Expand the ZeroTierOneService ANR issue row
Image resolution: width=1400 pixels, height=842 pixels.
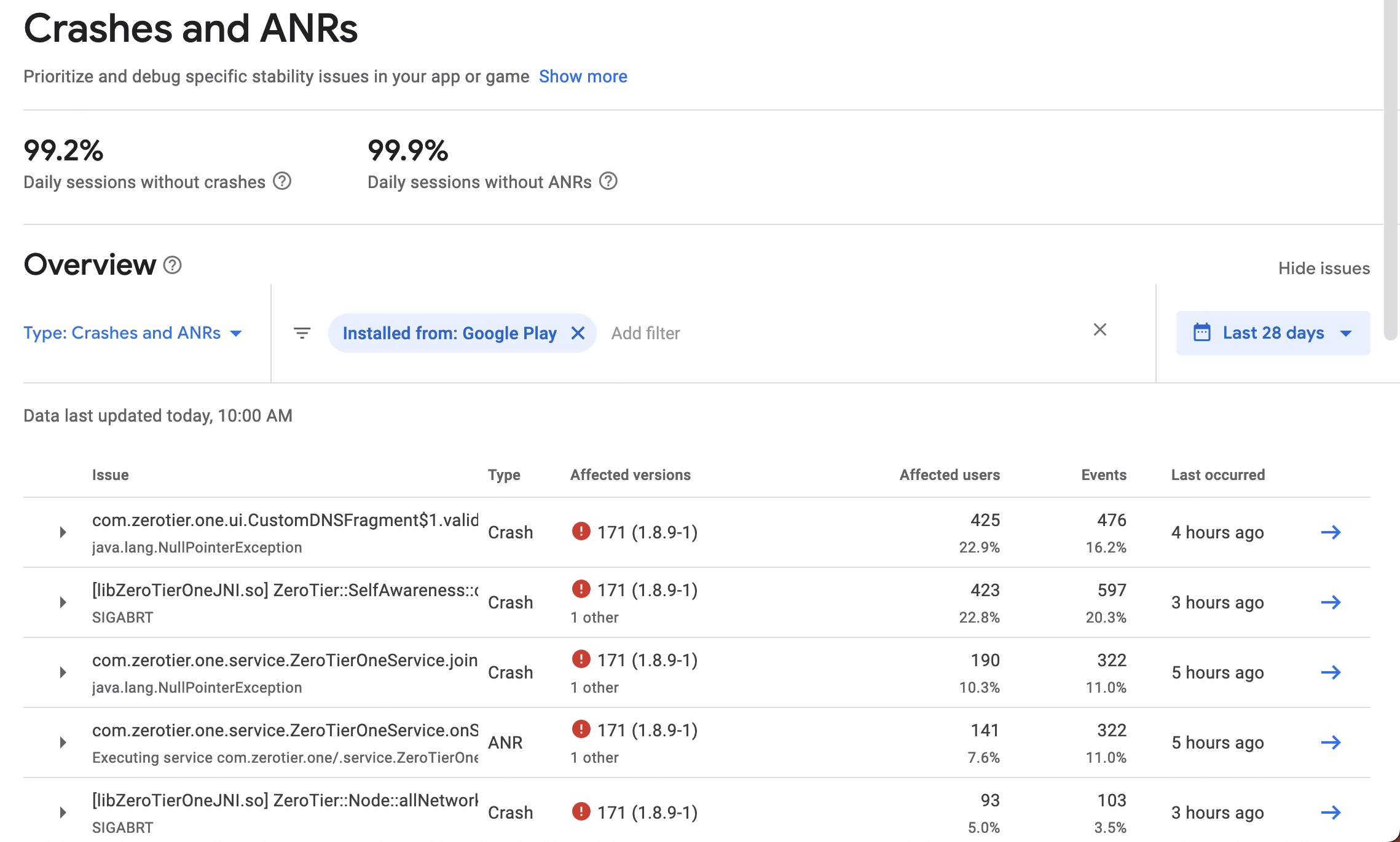[x=63, y=742]
